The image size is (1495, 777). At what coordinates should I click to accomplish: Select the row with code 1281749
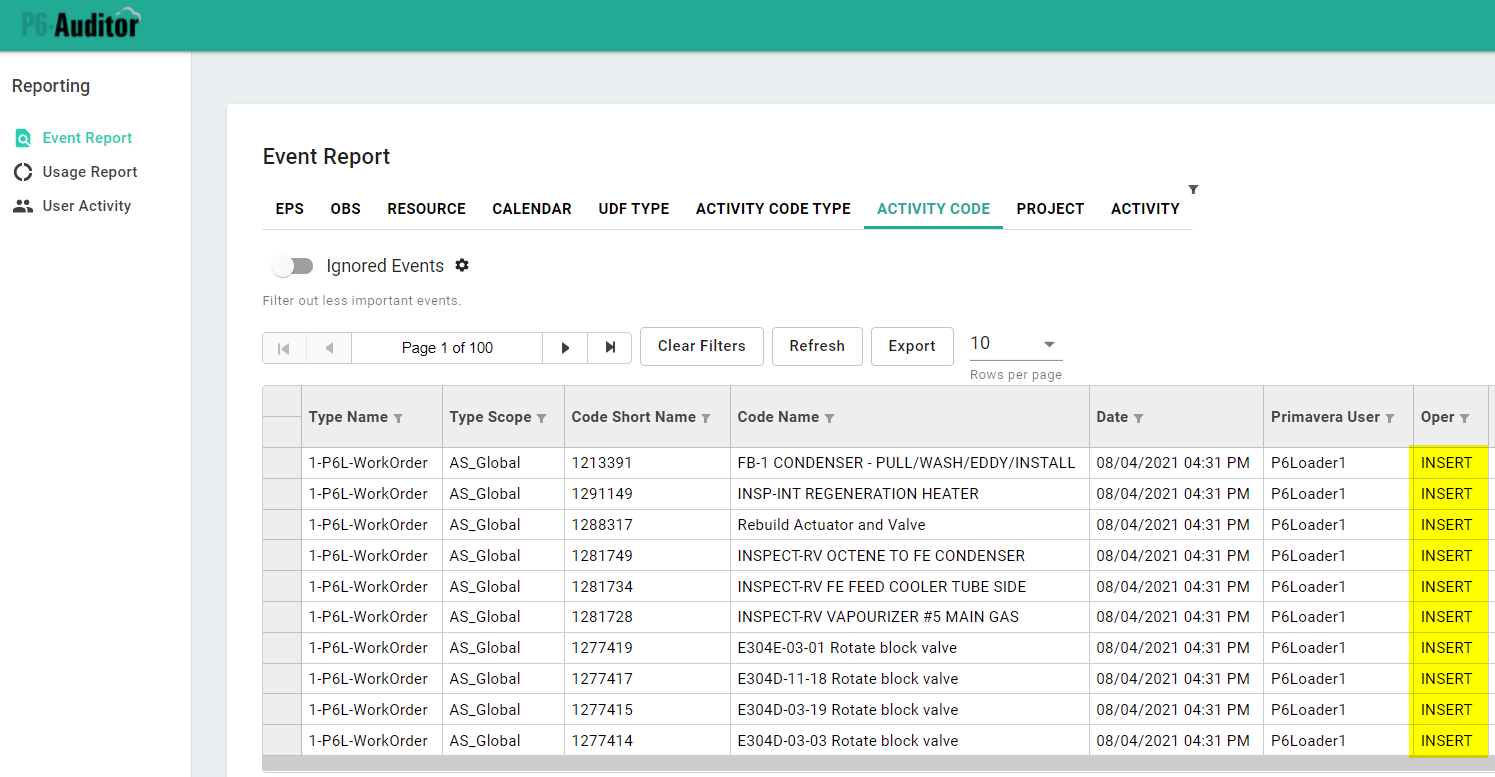(x=601, y=556)
